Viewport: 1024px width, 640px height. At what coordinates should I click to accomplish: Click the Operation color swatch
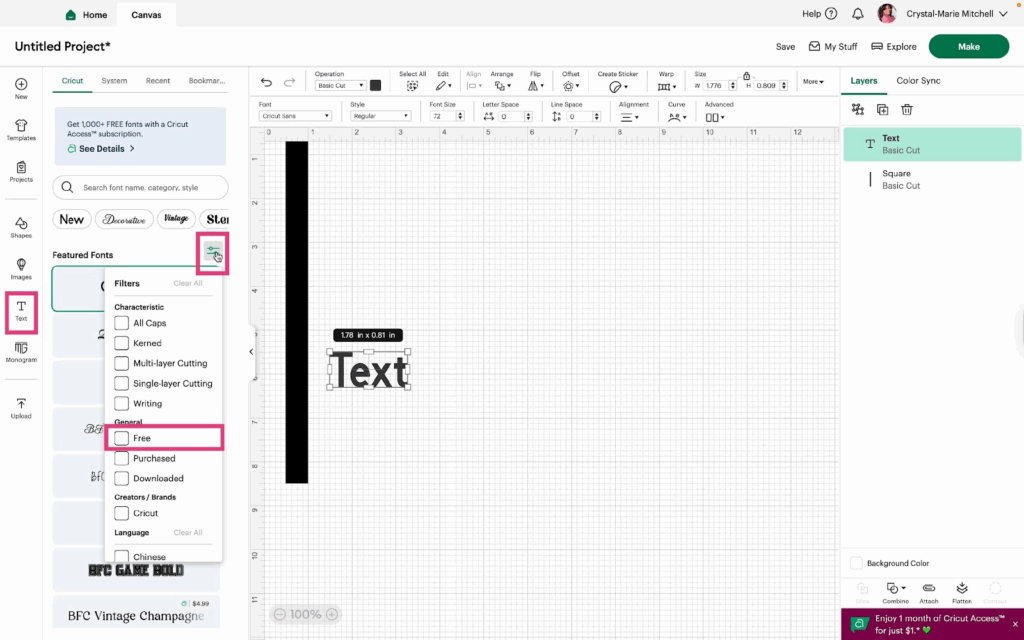pyautogui.click(x=376, y=86)
